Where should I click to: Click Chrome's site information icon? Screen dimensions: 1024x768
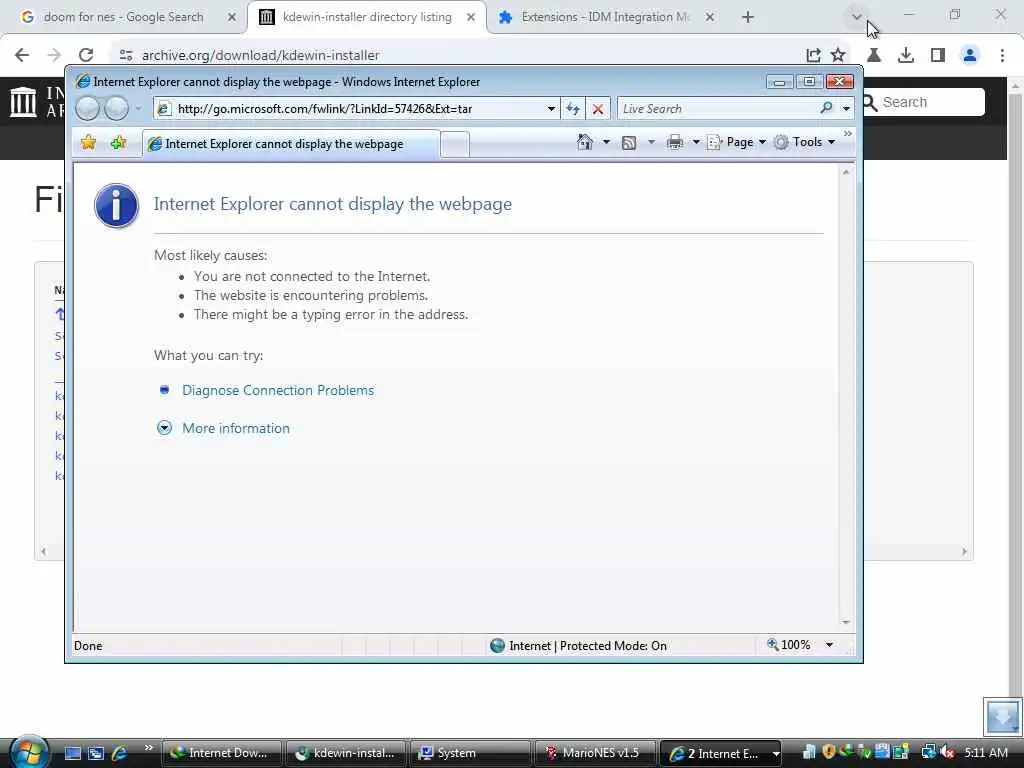pyautogui.click(x=126, y=56)
